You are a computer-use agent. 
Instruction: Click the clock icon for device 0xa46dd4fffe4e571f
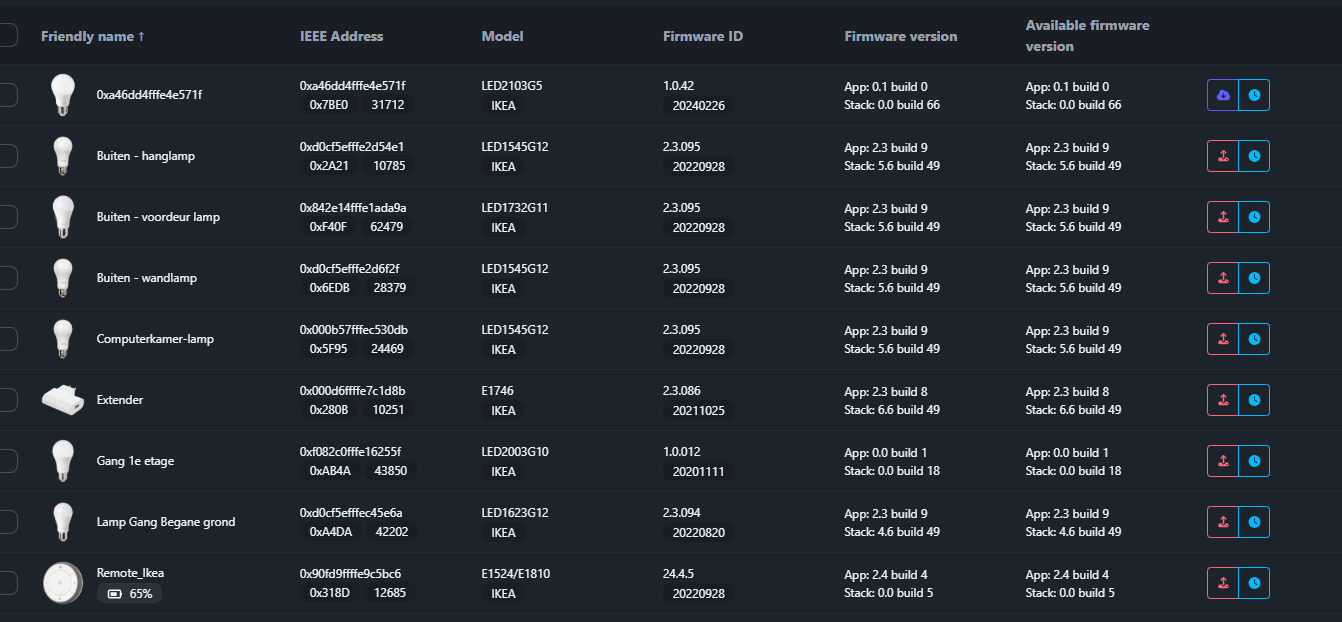coord(1254,96)
